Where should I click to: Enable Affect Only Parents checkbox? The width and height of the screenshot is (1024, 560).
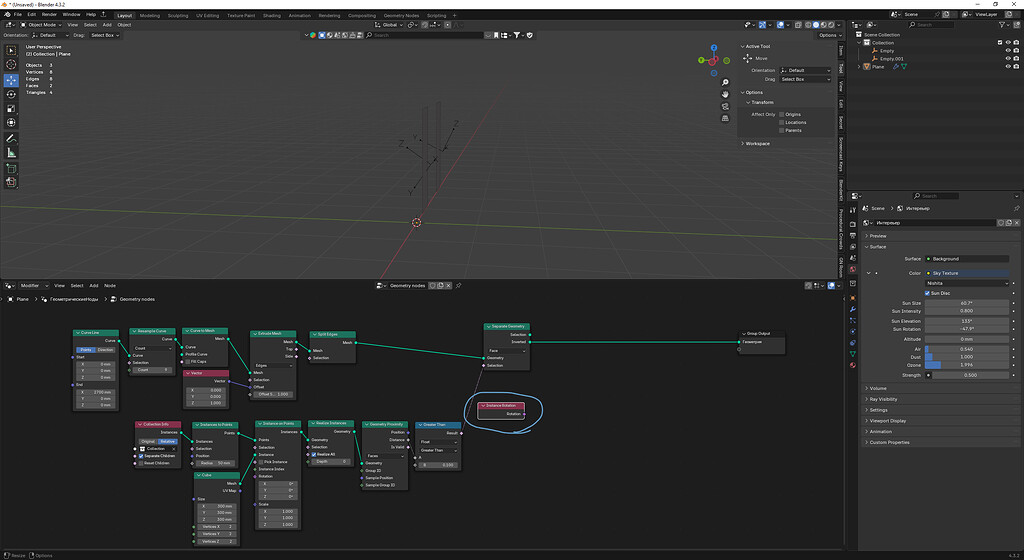click(x=782, y=131)
